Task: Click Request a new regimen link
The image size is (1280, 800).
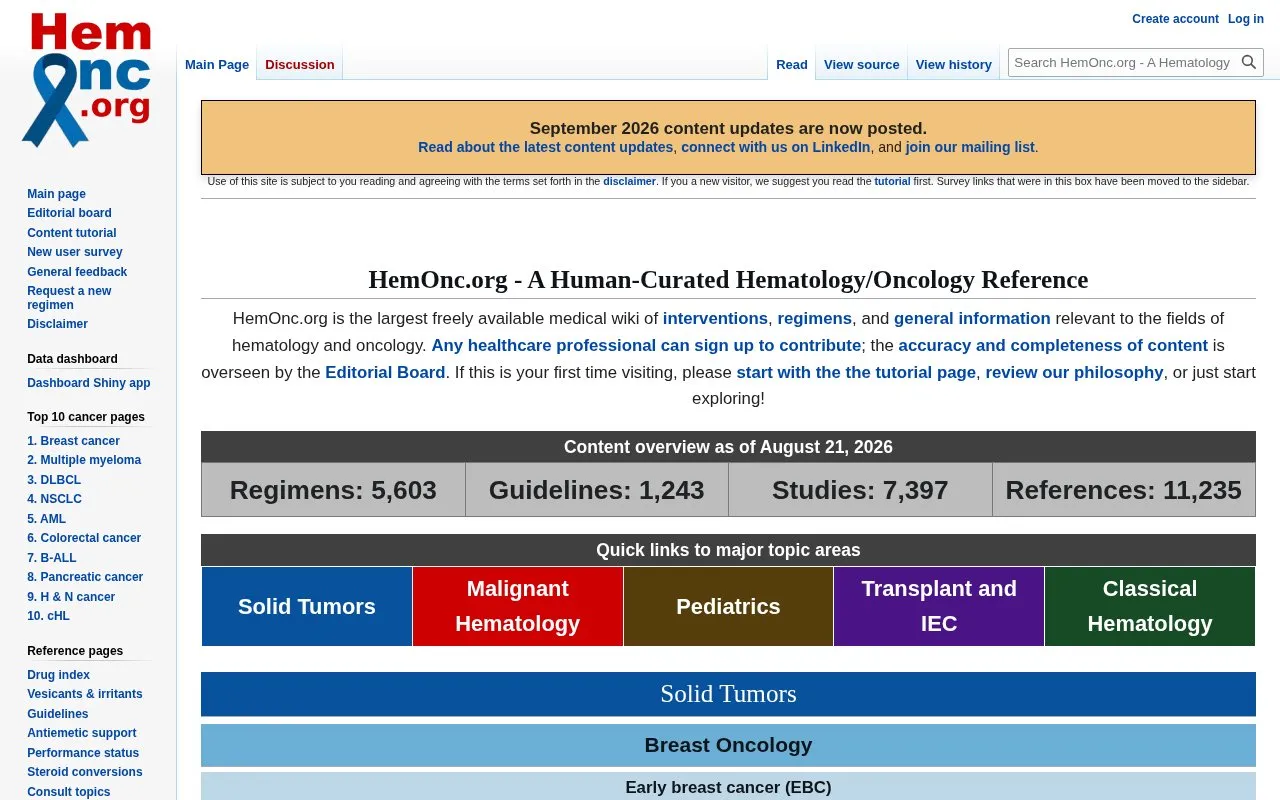Action: point(69,298)
